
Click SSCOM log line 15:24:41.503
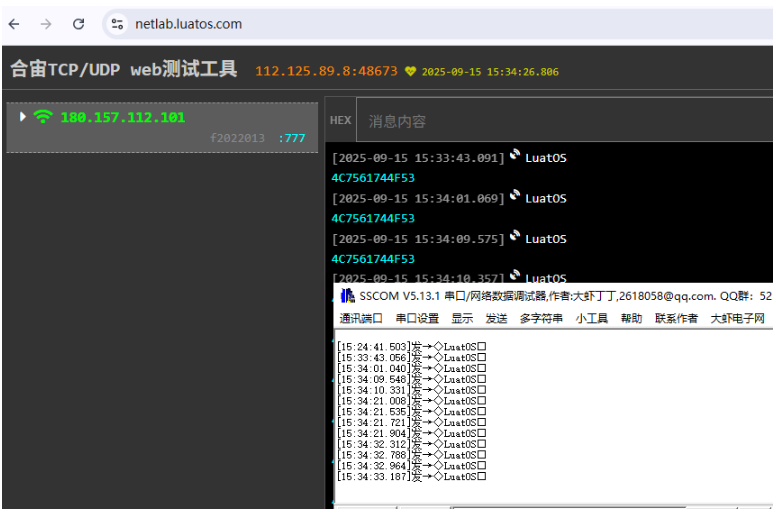(411, 347)
